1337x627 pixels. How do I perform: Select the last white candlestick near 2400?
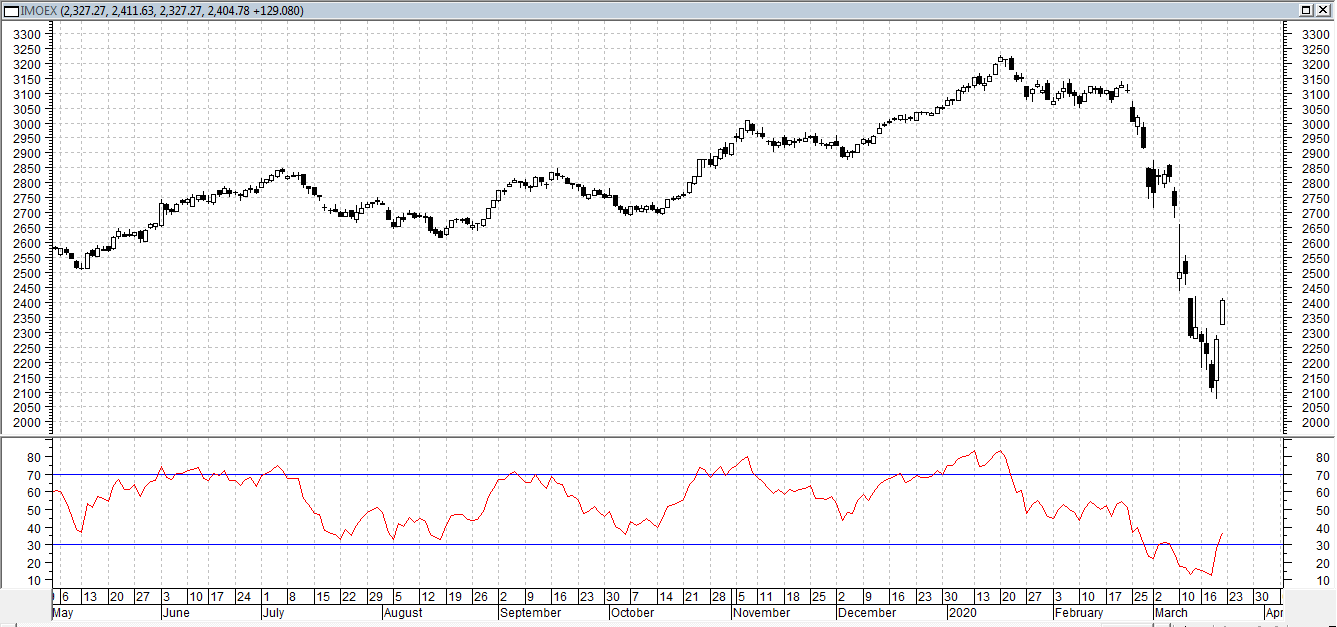(1222, 311)
